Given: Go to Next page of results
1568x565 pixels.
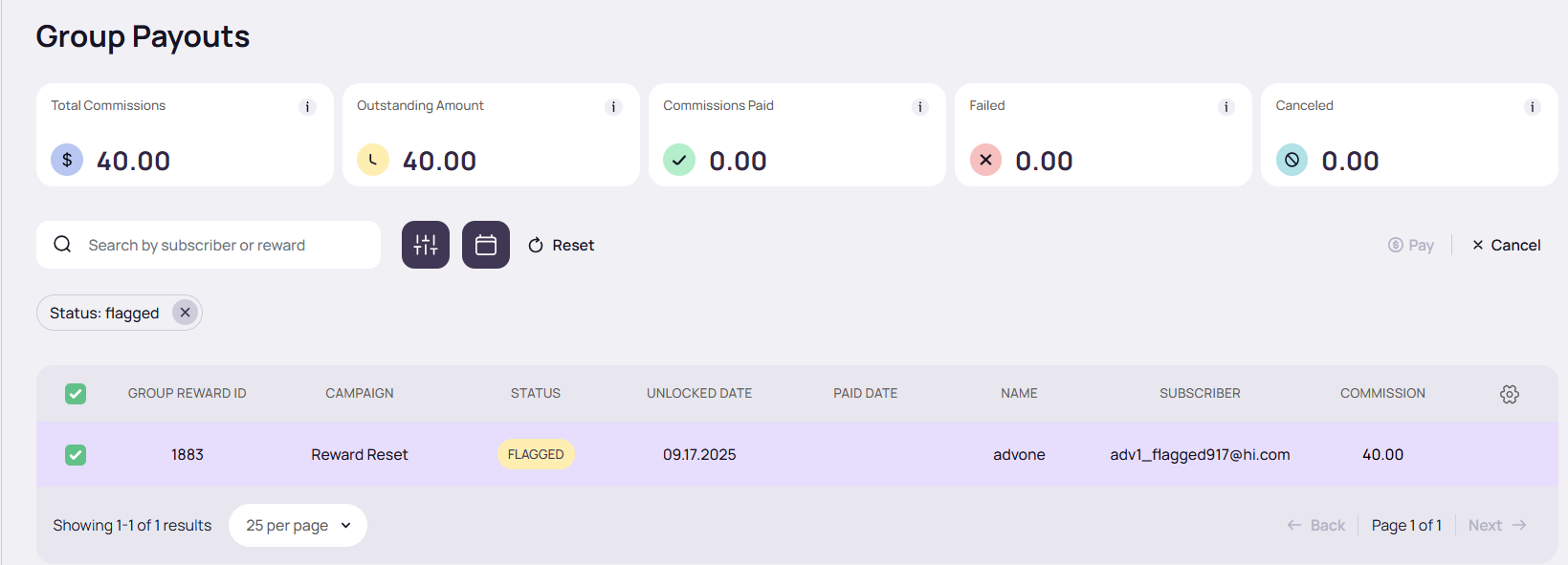Looking at the screenshot, I should 1497,526.
